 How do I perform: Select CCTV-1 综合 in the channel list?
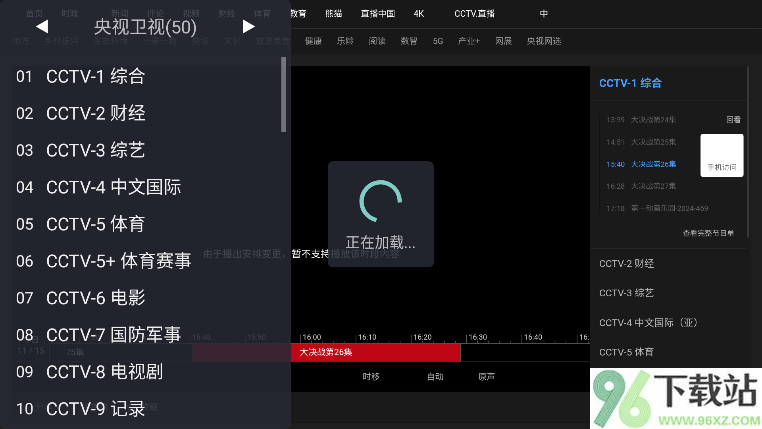click(x=95, y=77)
